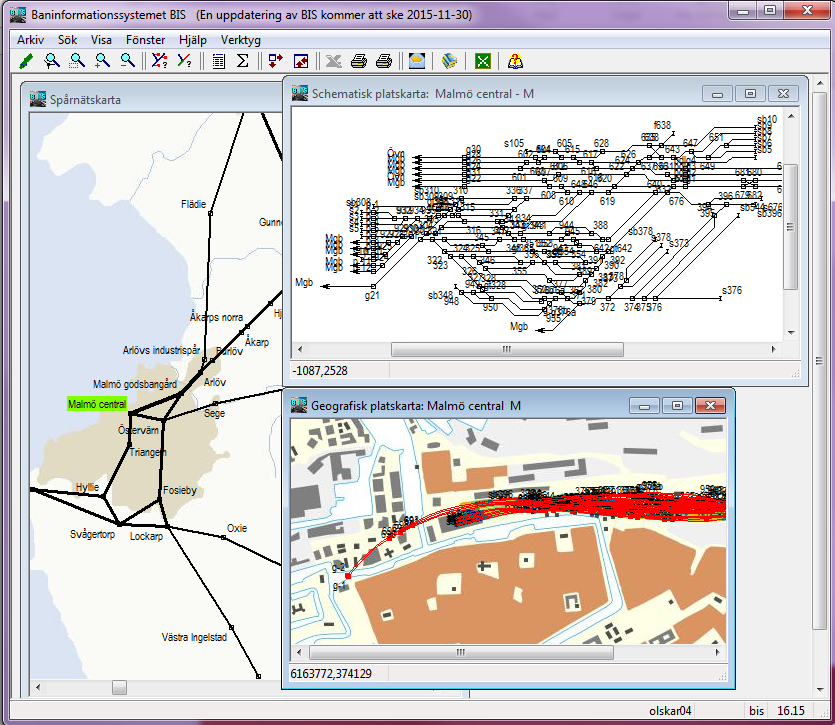Image resolution: width=835 pixels, height=725 pixels.
Task: Open the Verktyg menu
Action: coord(241,40)
